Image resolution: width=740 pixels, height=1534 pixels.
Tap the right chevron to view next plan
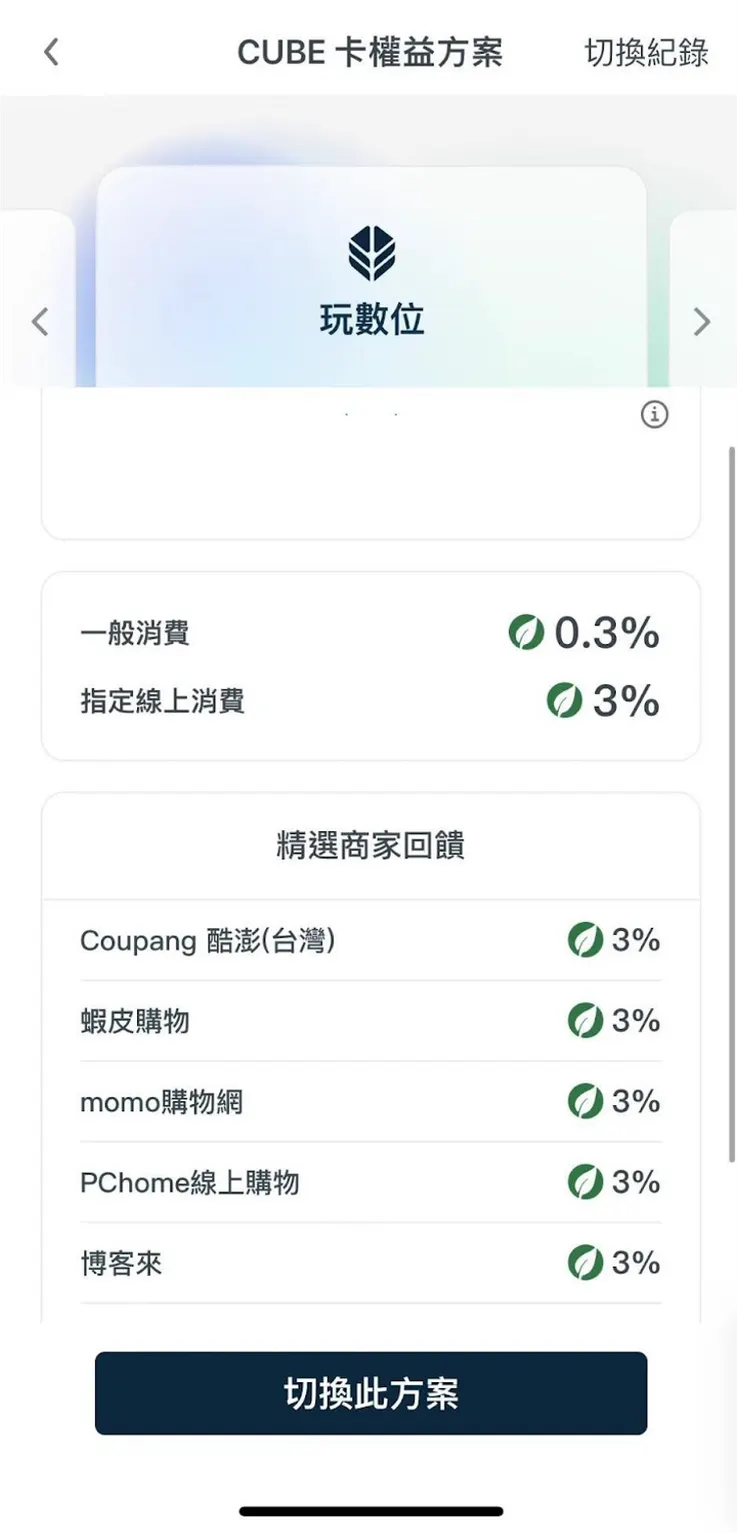tap(701, 321)
